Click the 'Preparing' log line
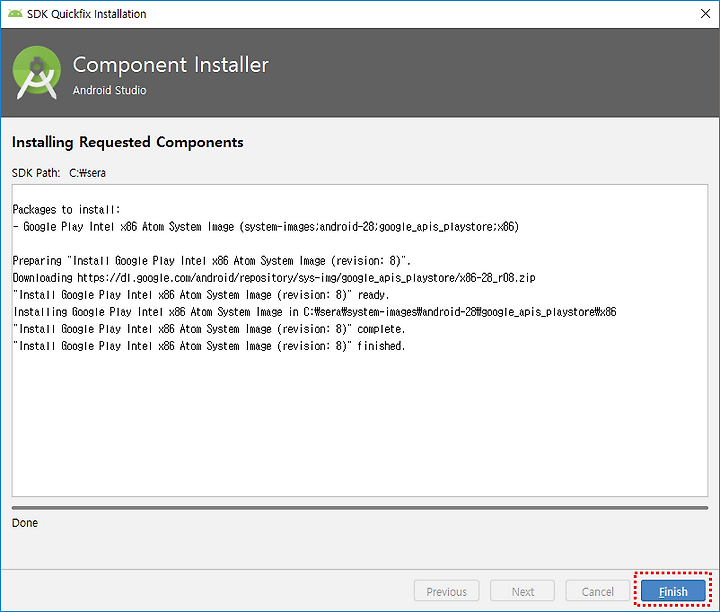Screen dimensions: 720x612 211,261
